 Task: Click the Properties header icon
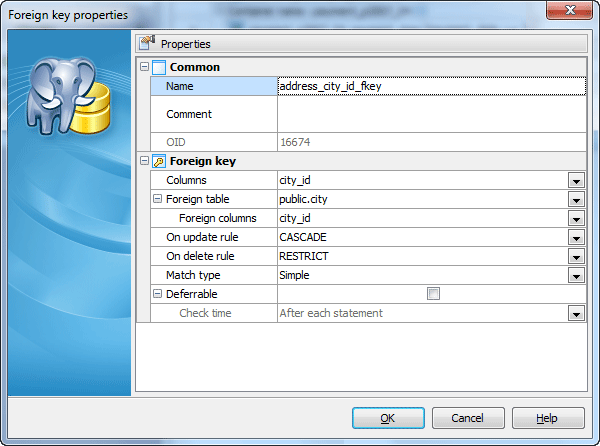point(147,44)
